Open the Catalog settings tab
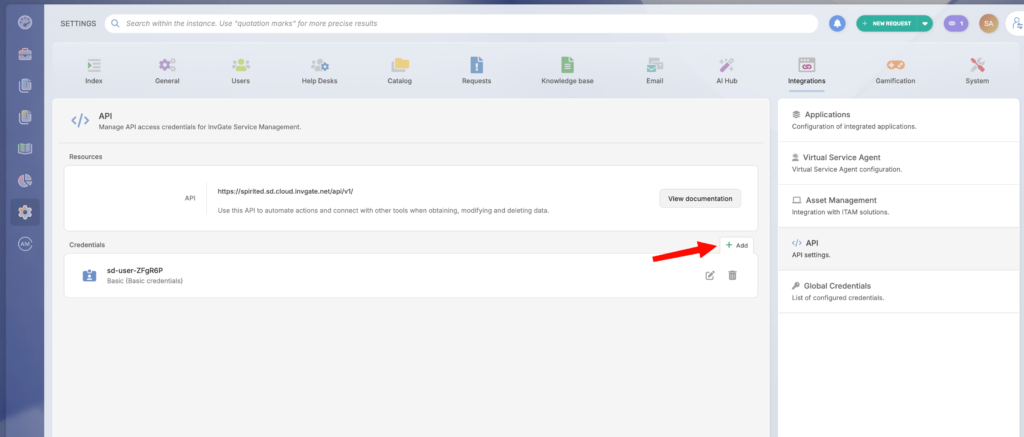This screenshot has height=437, width=1024. pyautogui.click(x=400, y=72)
